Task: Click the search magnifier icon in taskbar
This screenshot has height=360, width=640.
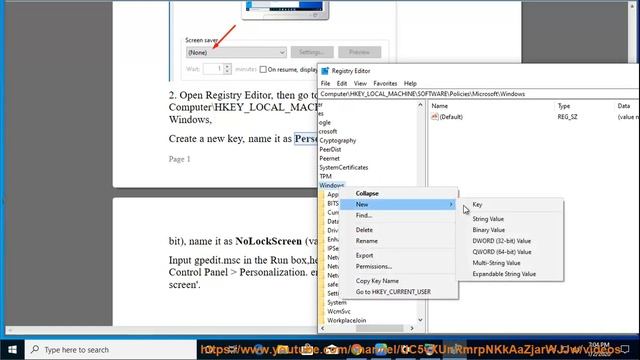Action: [x=35, y=349]
